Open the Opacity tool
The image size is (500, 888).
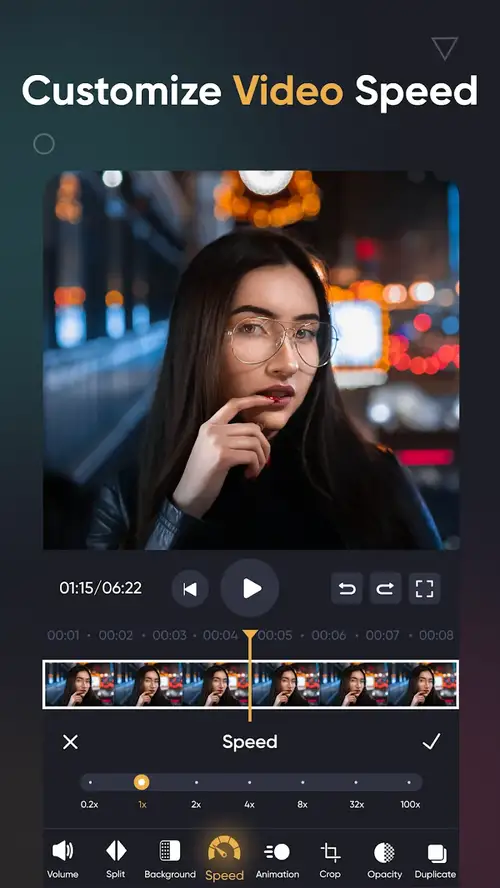tap(384, 859)
